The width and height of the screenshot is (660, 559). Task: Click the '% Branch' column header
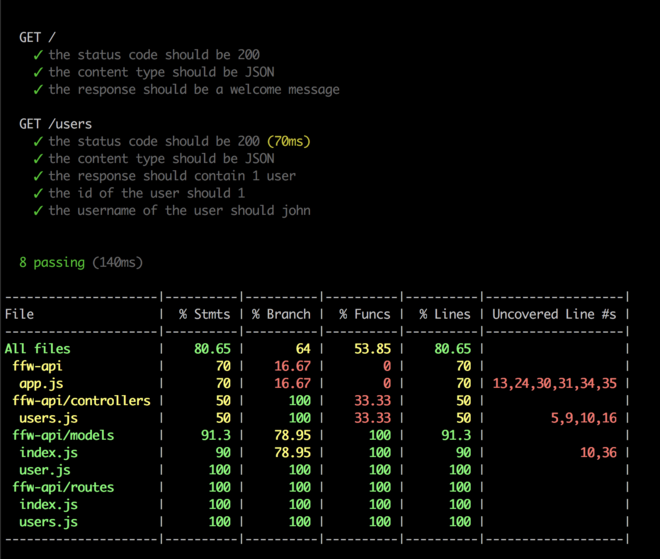[x=281, y=314]
